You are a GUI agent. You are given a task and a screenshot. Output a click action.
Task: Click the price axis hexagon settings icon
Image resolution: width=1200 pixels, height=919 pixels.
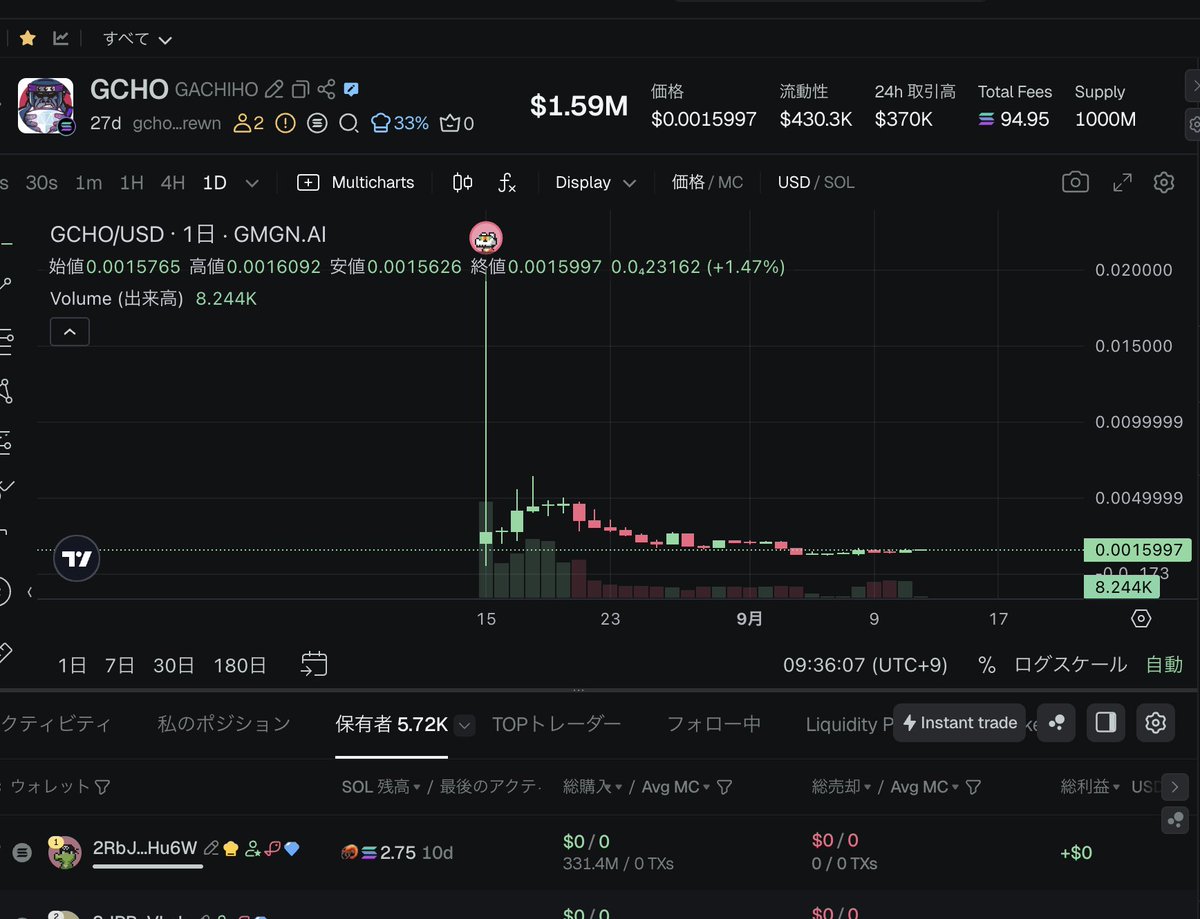pyautogui.click(x=1141, y=619)
